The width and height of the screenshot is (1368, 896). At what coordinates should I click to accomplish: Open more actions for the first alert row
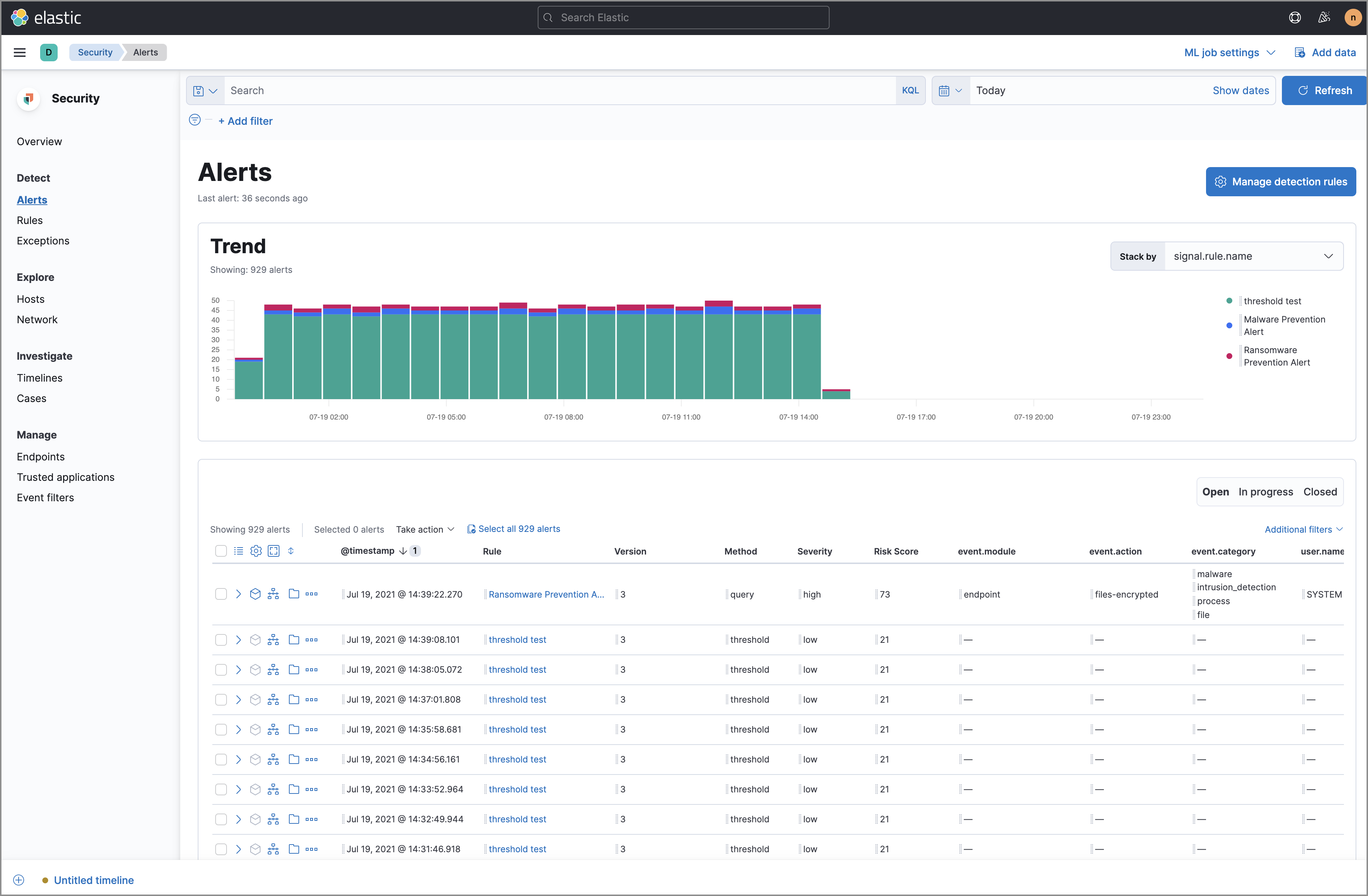click(x=312, y=594)
